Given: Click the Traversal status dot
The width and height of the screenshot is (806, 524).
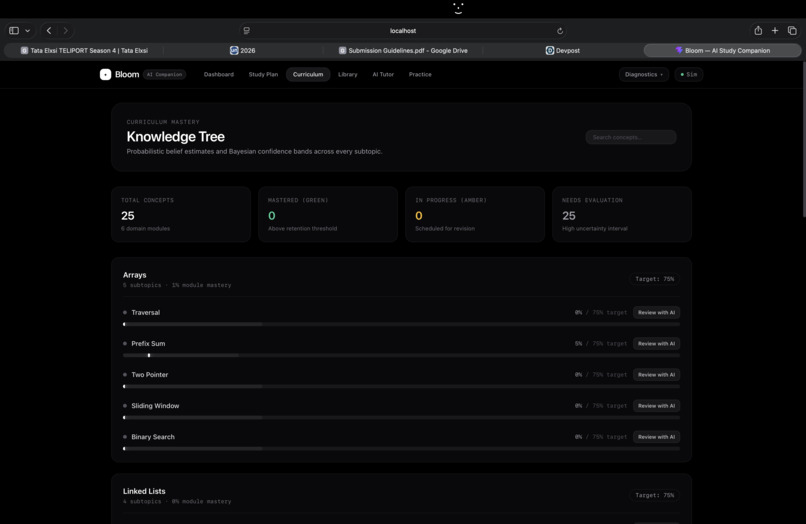Looking at the screenshot, I should coord(125,313).
